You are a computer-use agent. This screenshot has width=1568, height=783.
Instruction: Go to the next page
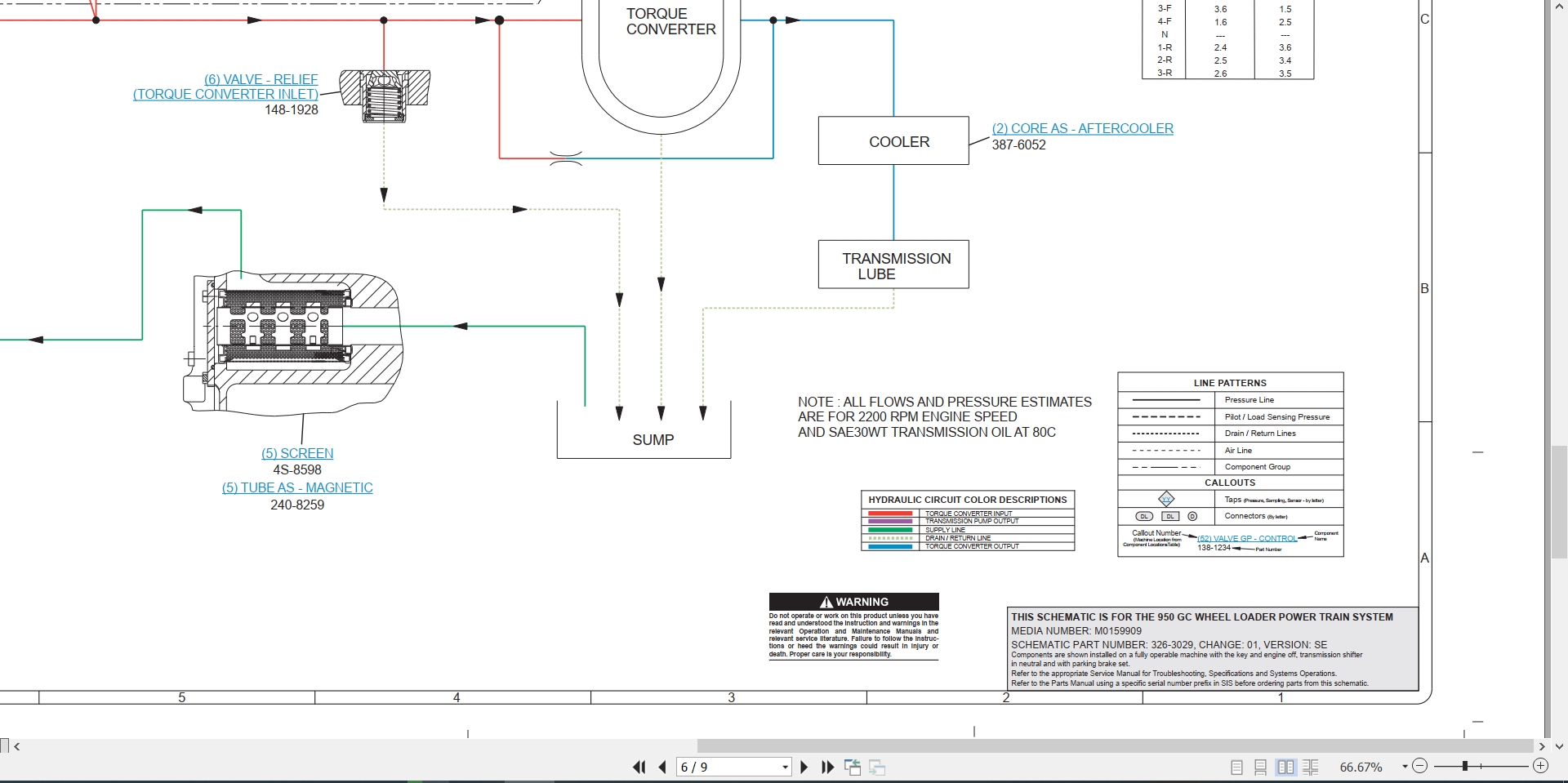click(x=804, y=767)
